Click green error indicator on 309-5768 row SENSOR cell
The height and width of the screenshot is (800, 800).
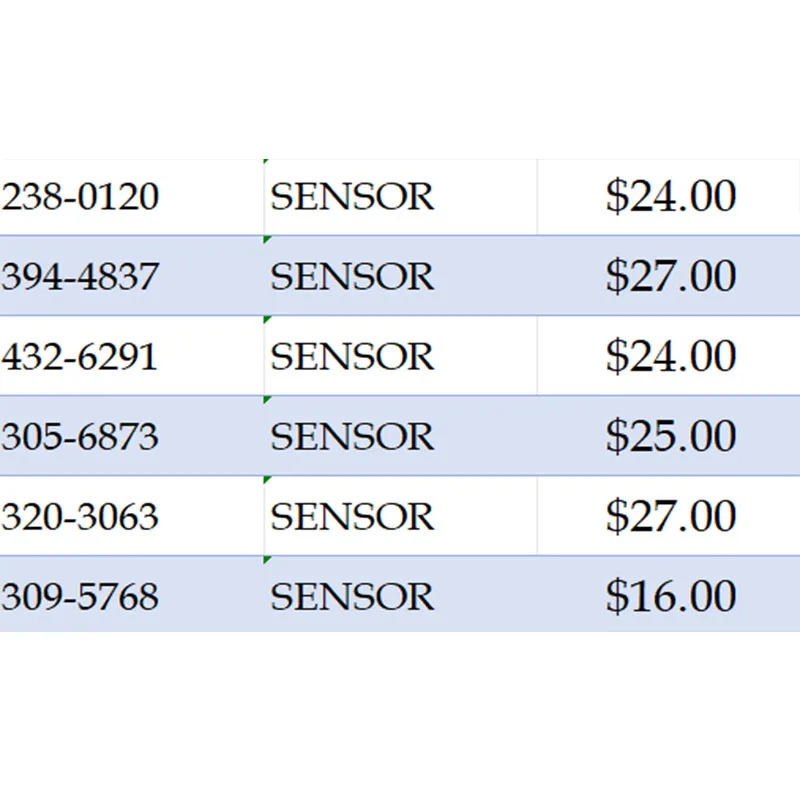pyautogui.click(x=267, y=560)
